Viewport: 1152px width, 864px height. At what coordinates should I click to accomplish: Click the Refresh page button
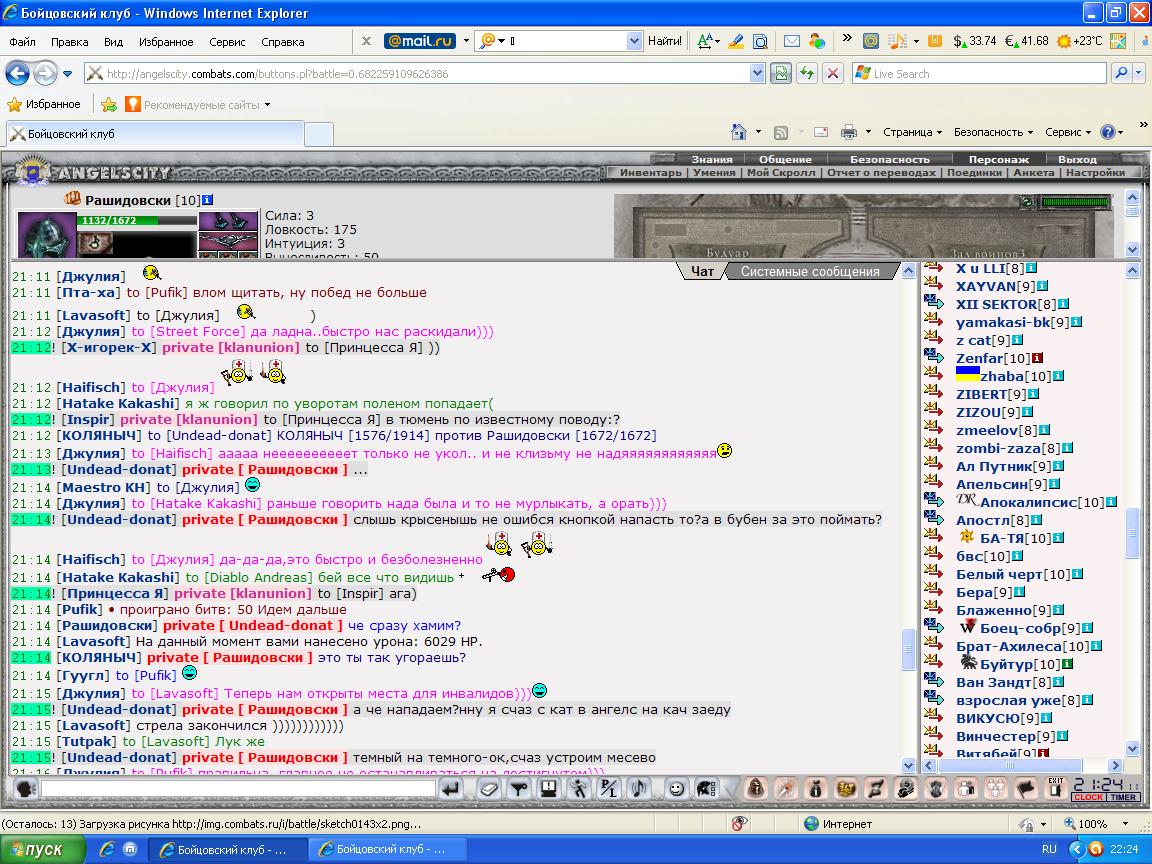(807, 73)
